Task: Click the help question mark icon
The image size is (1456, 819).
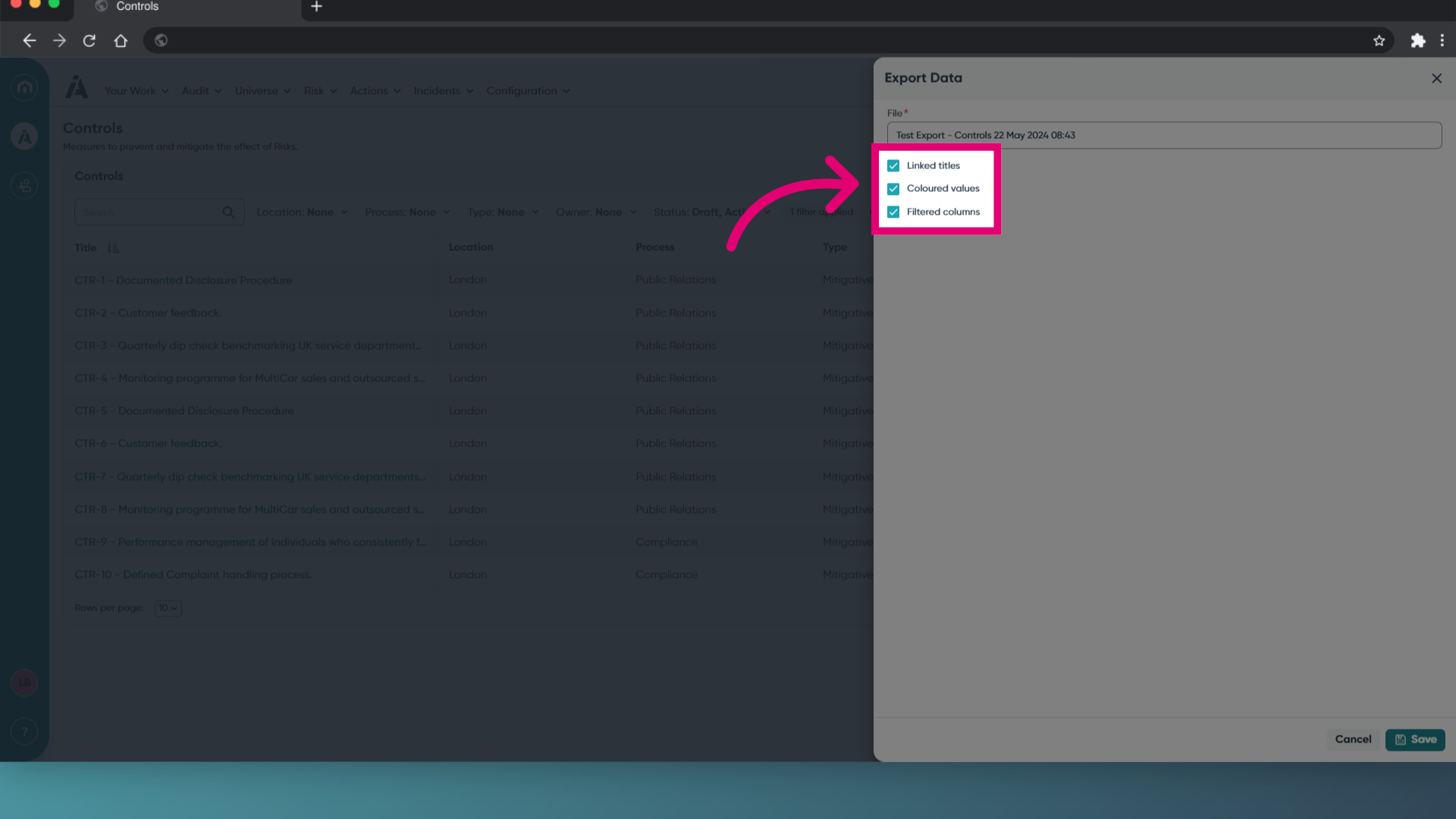Action: coord(25,732)
